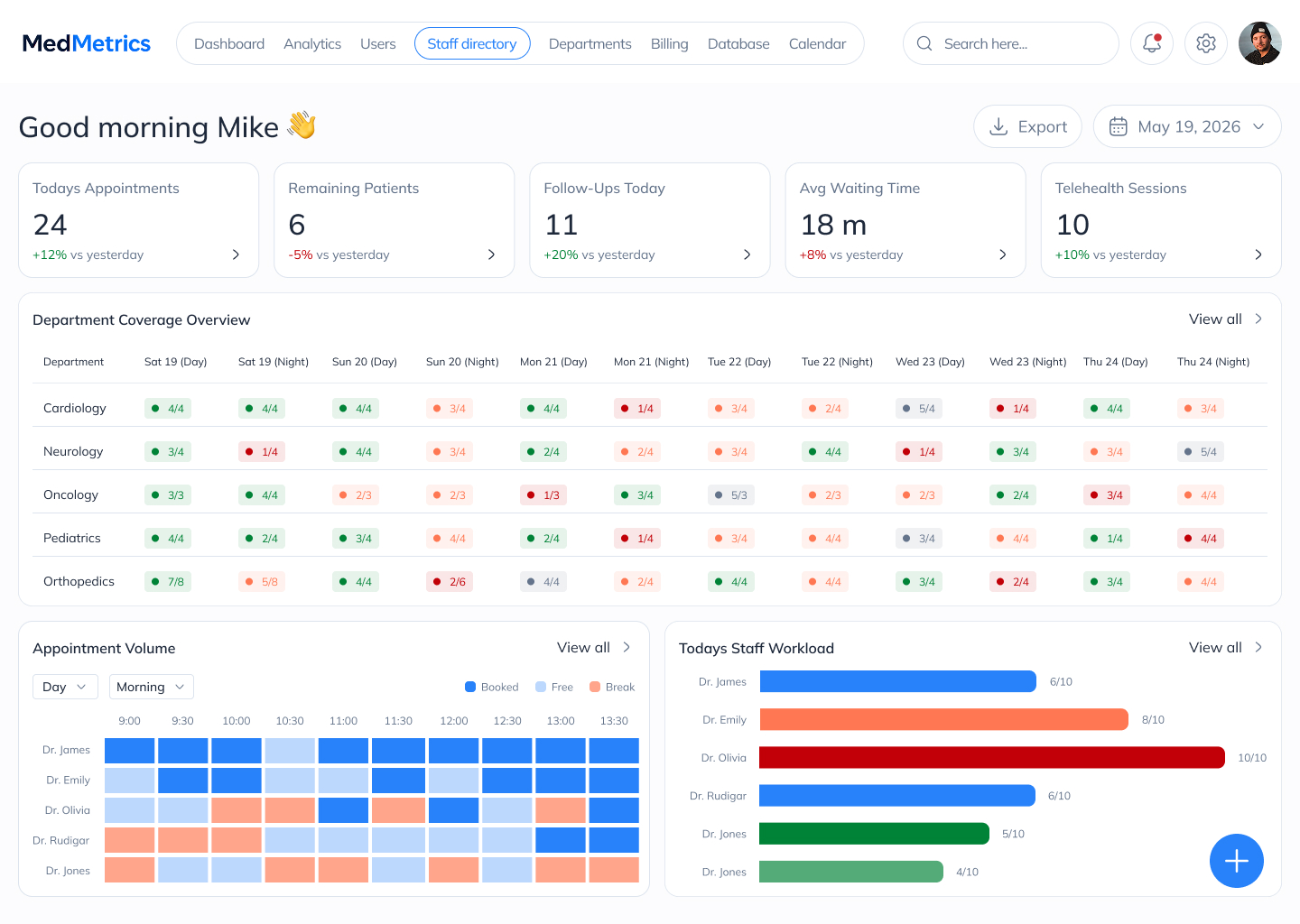
Task: Click Dr. Olivia 10/10 workload bar
Action: tap(992, 757)
